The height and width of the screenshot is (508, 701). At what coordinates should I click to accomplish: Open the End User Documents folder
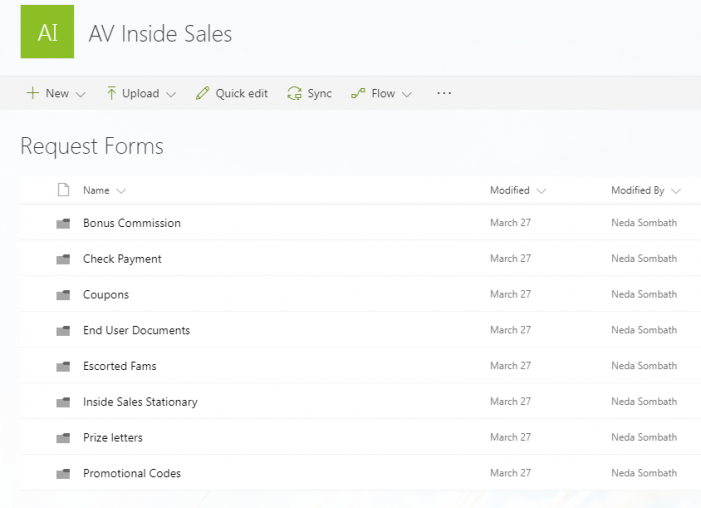click(x=136, y=330)
